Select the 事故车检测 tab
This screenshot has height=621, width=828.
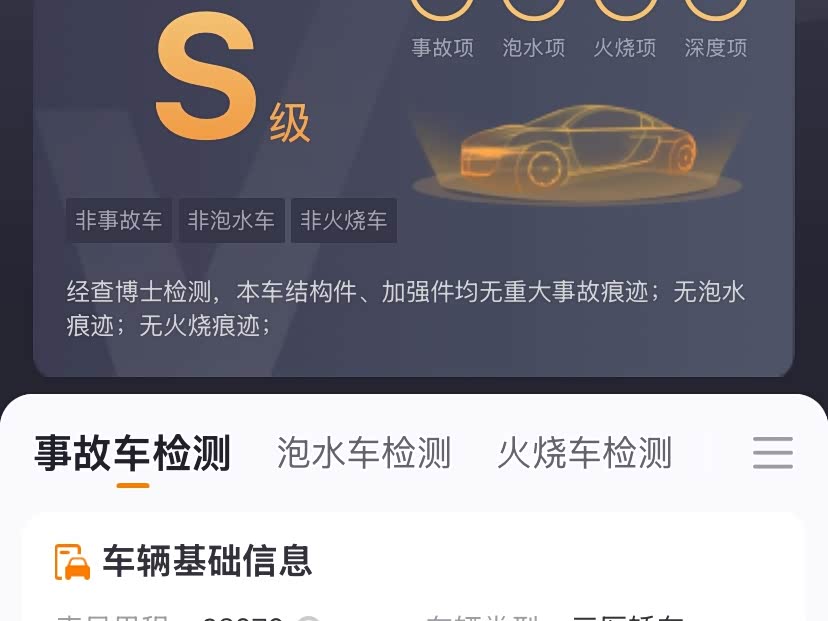pyautogui.click(x=133, y=453)
